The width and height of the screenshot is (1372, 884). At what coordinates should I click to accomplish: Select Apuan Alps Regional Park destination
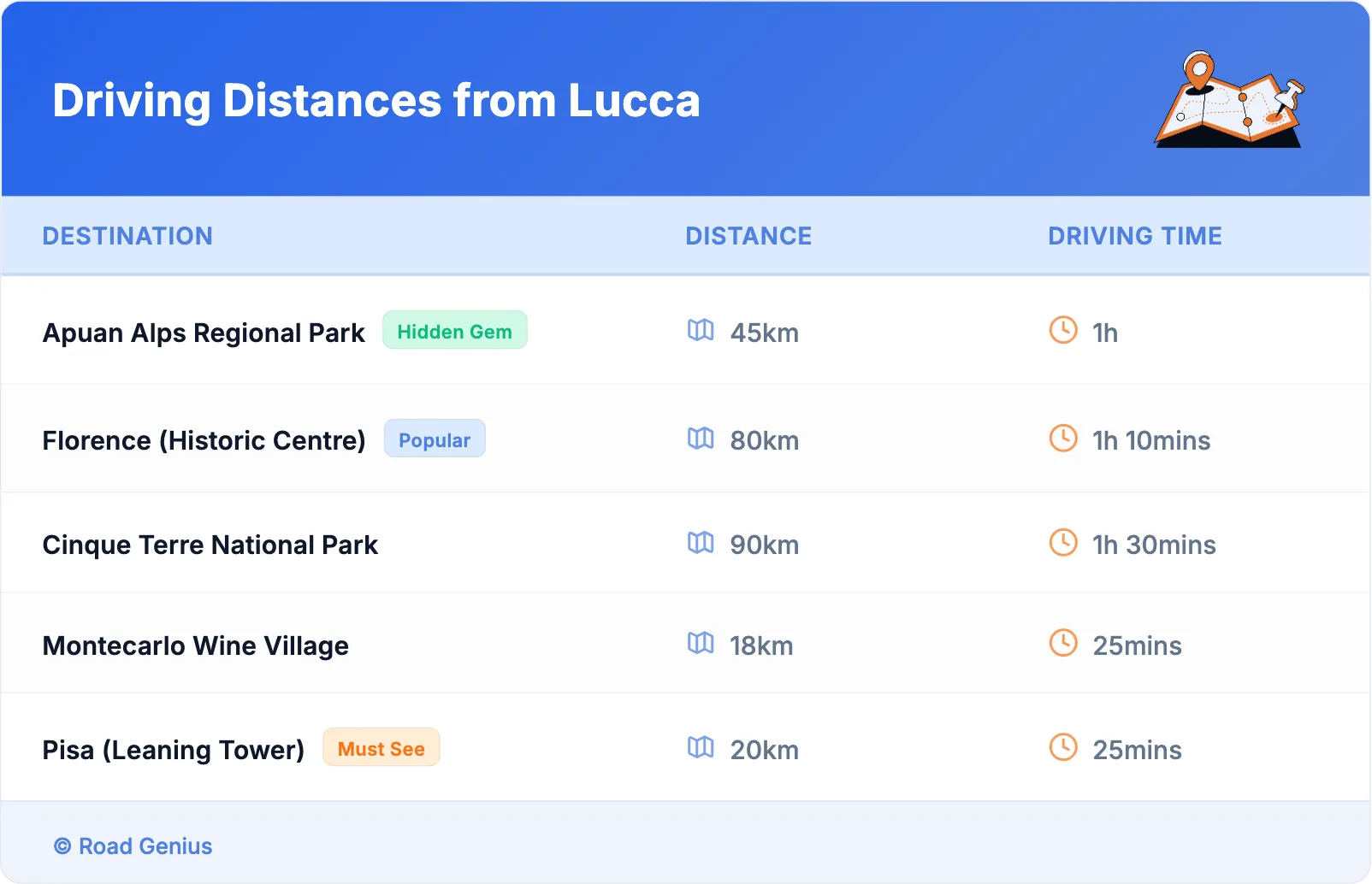click(x=204, y=333)
